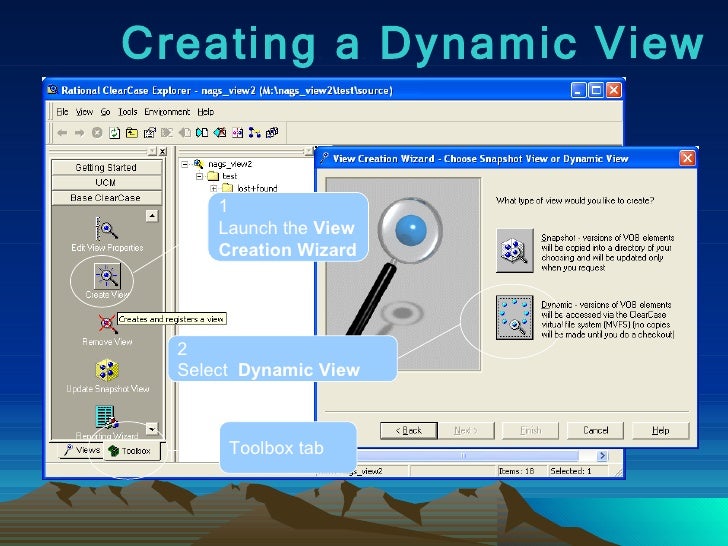Close the View Creation Wizard dialog

coord(687,158)
